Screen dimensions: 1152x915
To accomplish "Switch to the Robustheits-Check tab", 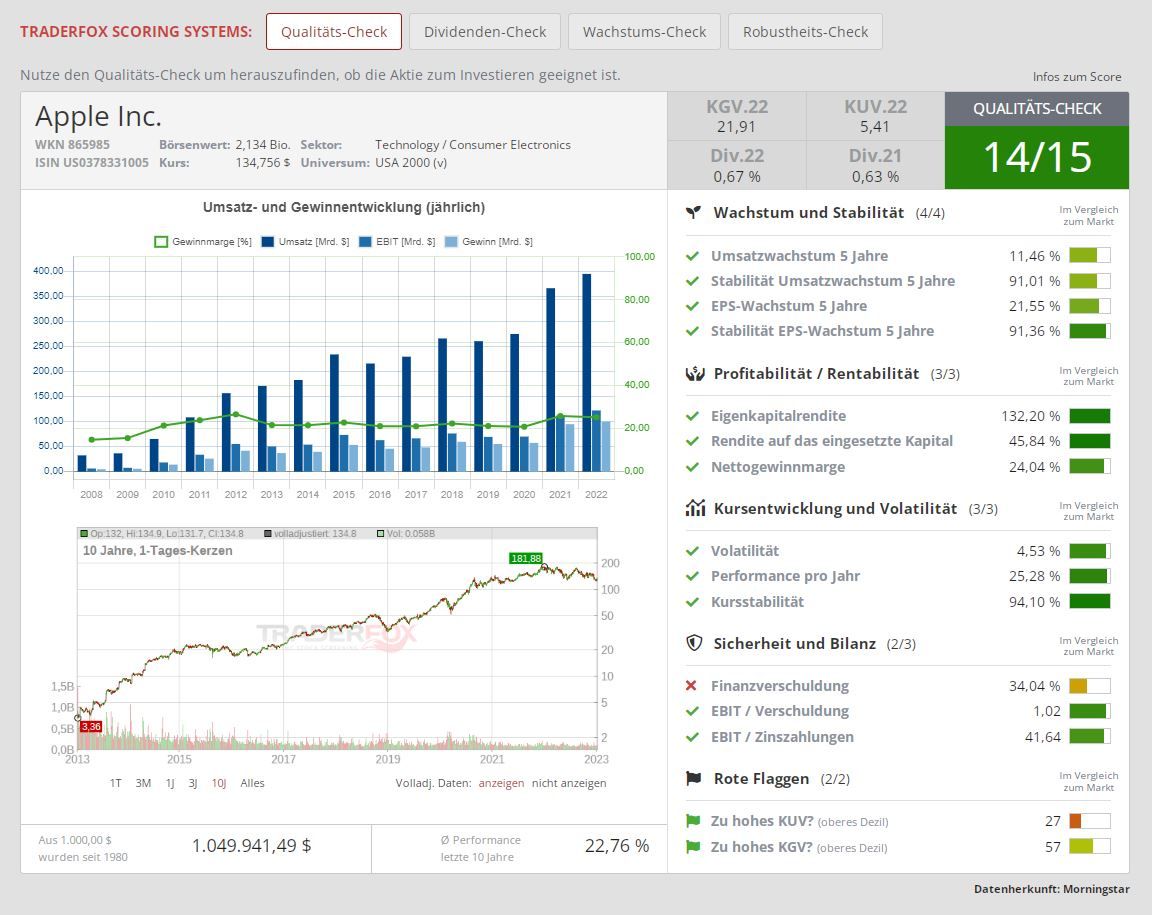I will coord(805,32).
